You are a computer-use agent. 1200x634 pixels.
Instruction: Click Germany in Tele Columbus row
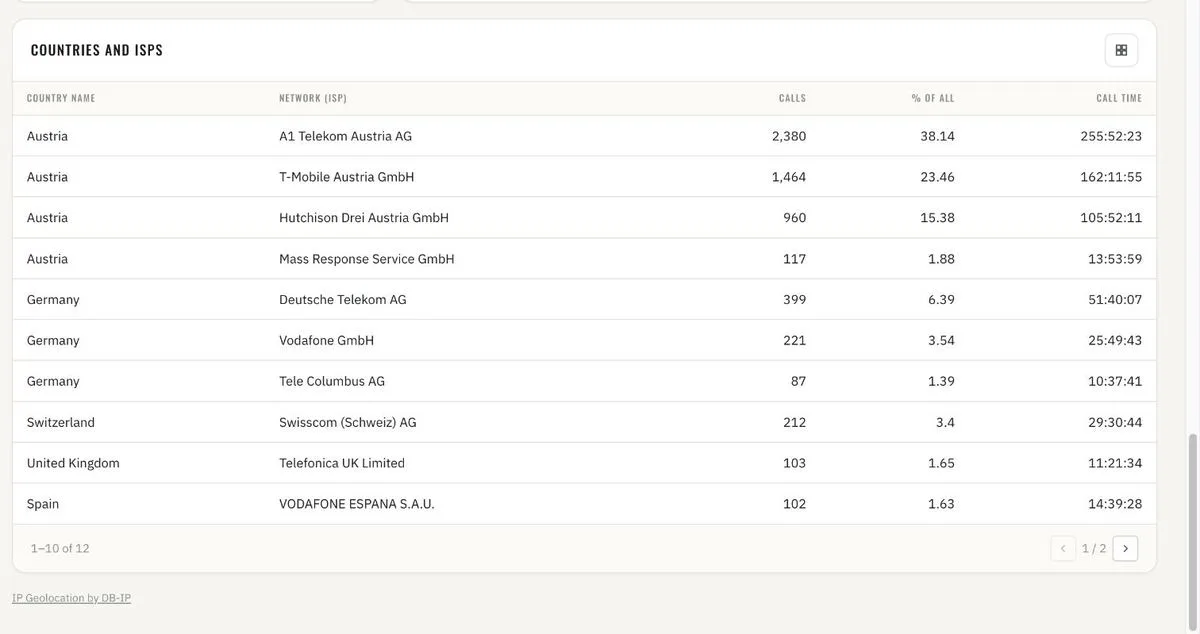pos(53,382)
